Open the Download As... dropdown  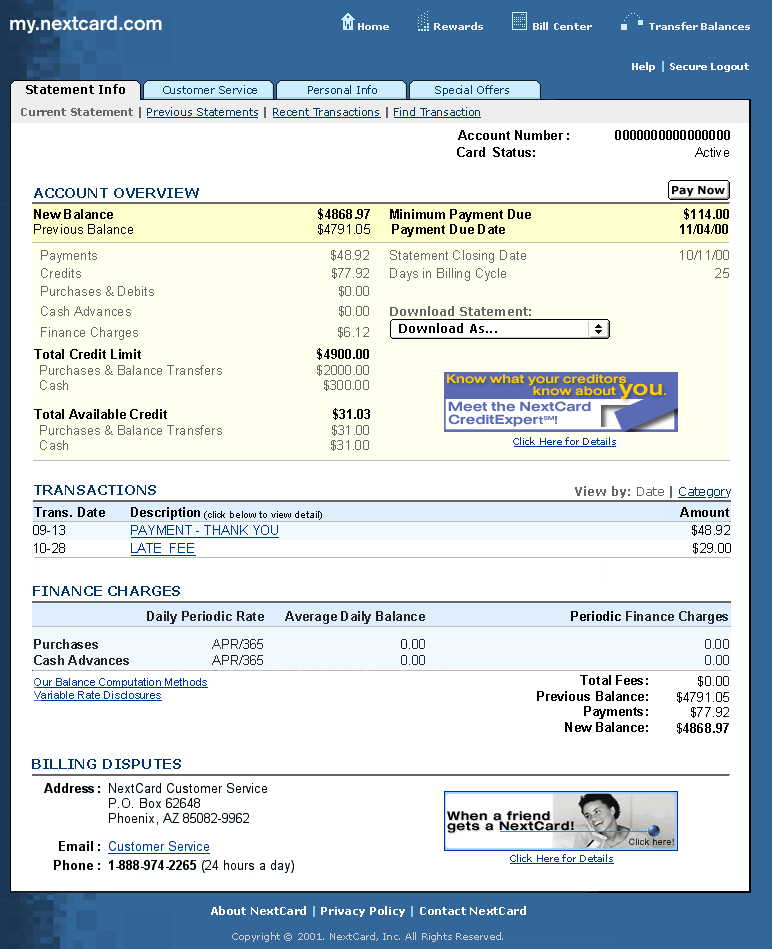click(x=500, y=329)
